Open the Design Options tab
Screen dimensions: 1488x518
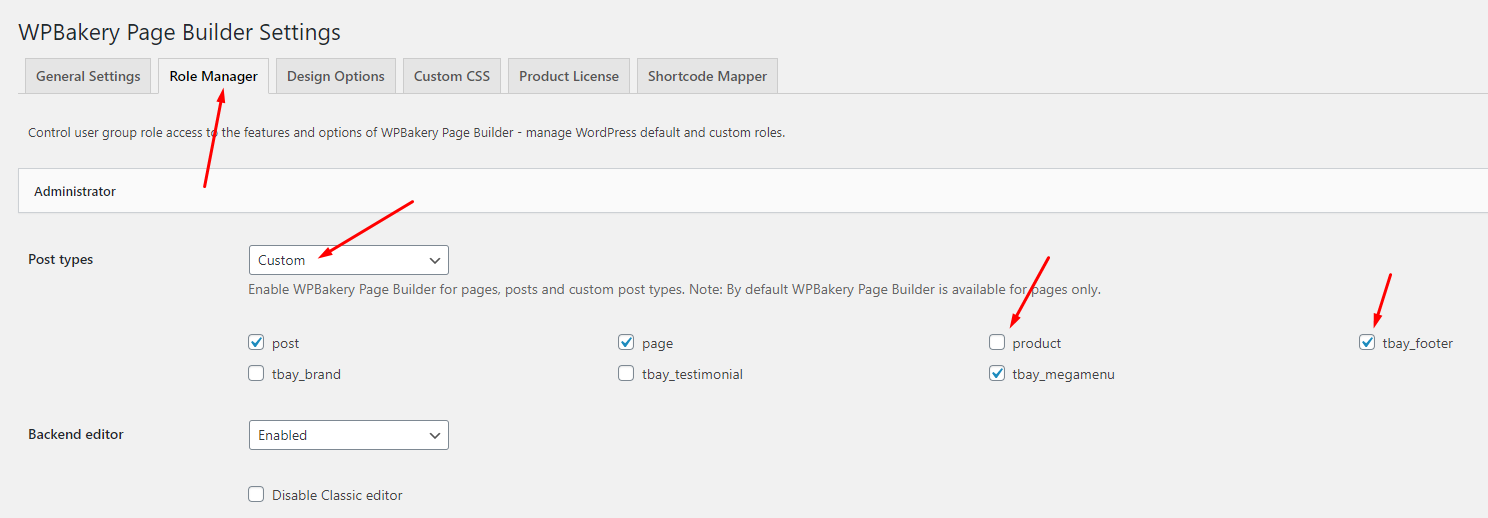pyautogui.click(x=335, y=76)
